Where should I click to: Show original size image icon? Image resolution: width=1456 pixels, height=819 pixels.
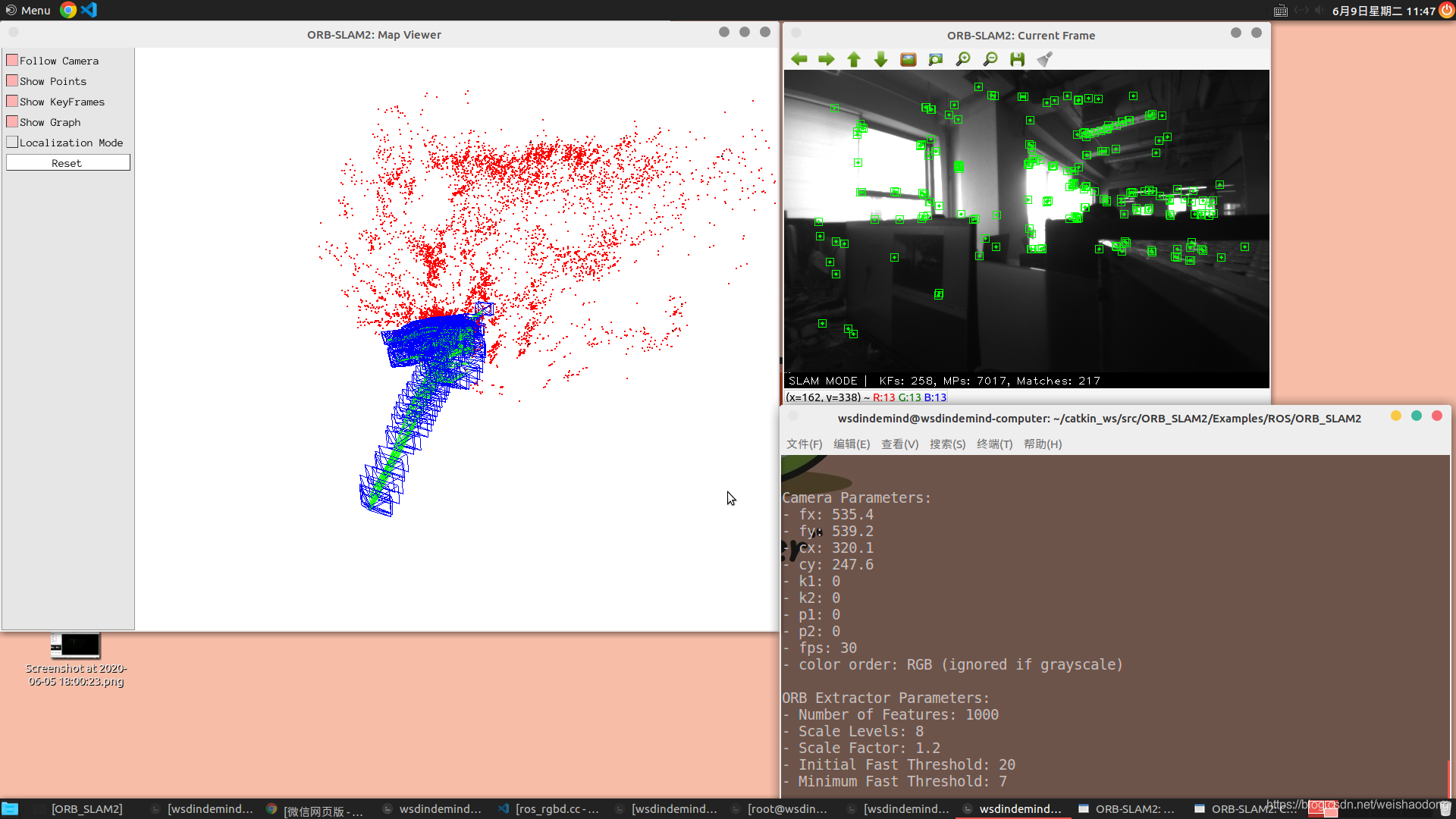click(x=908, y=59)
